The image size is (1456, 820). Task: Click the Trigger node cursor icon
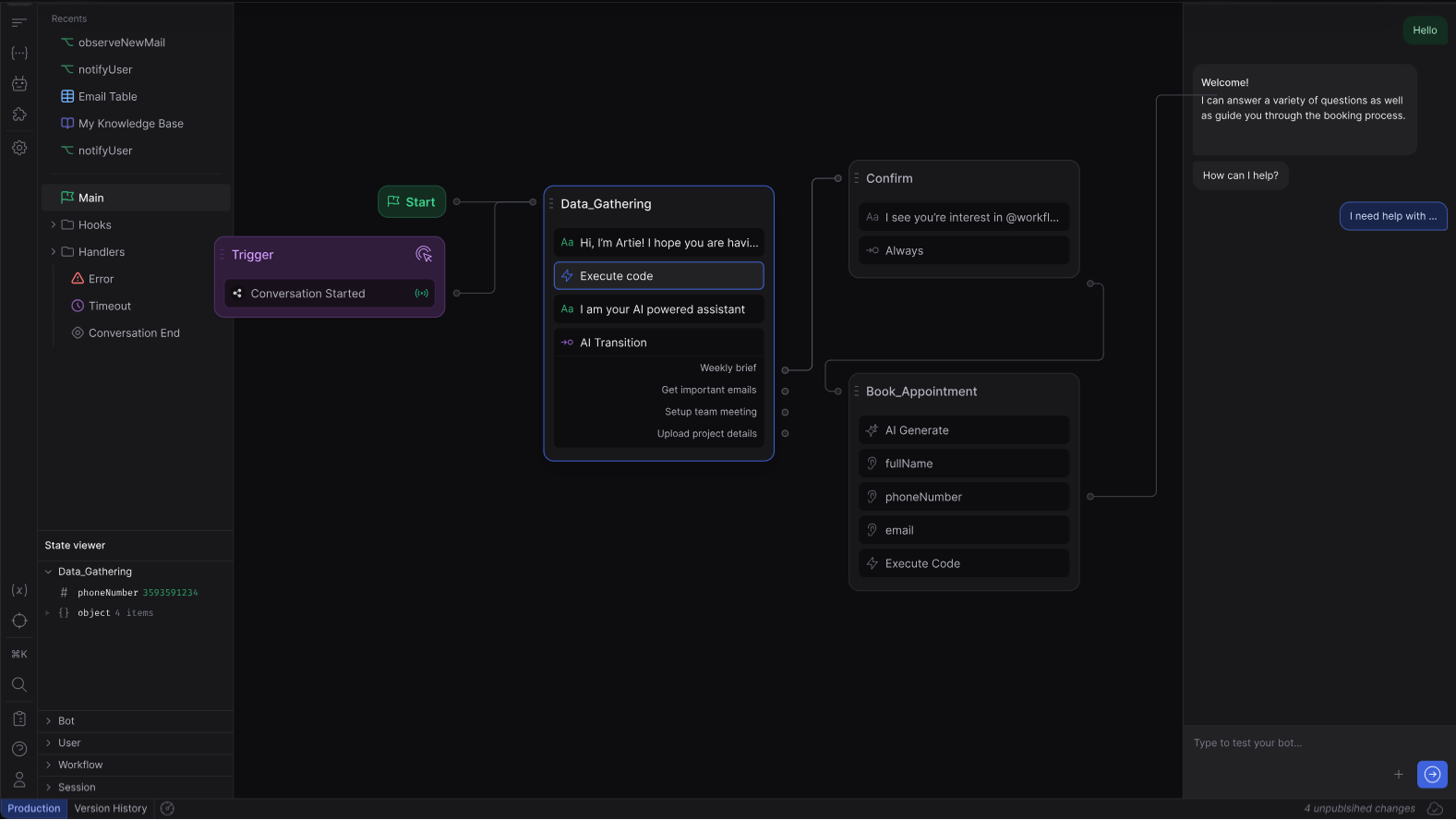coord(424,254)
